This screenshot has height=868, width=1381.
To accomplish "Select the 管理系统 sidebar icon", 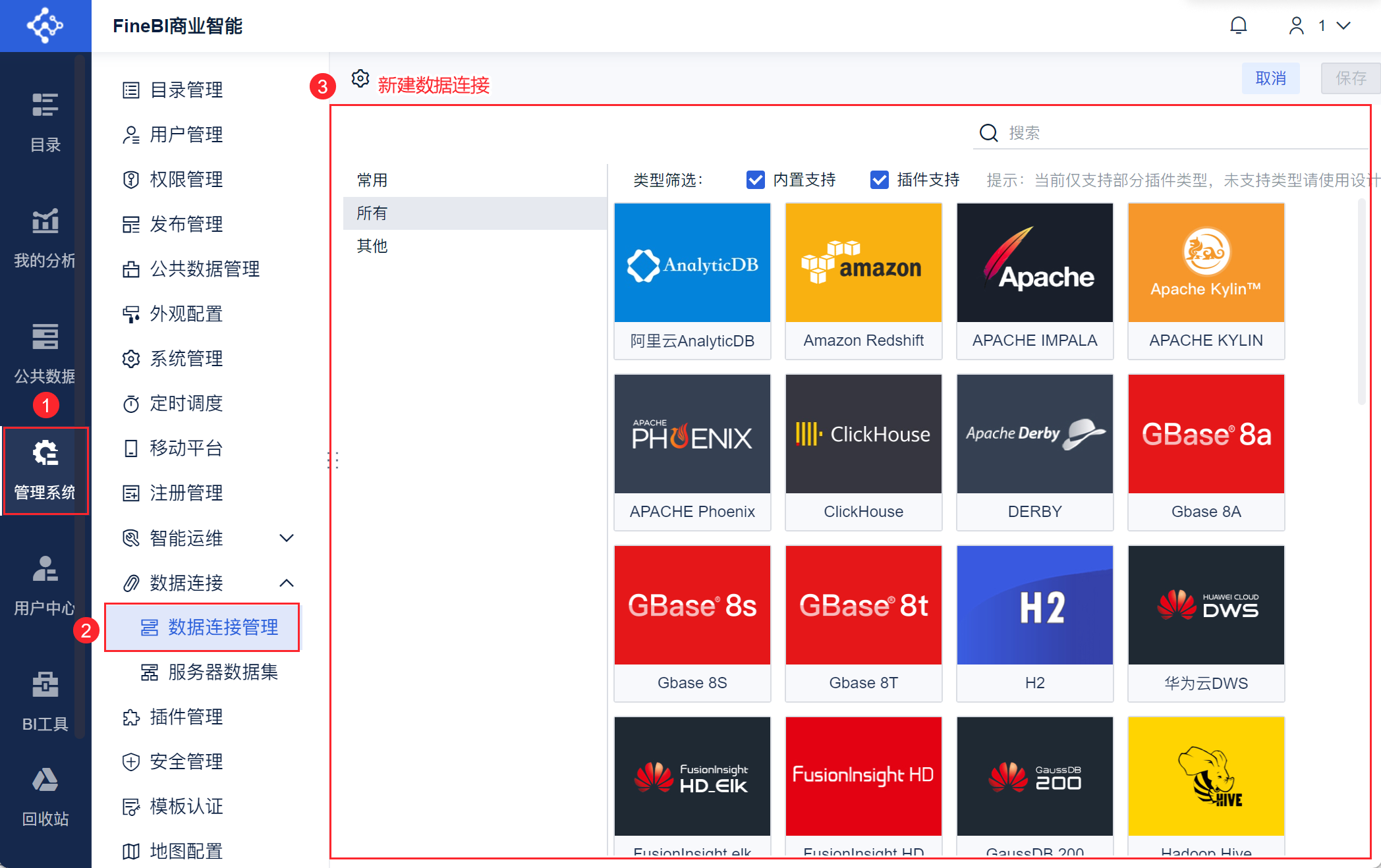I will tap(45, 469).
